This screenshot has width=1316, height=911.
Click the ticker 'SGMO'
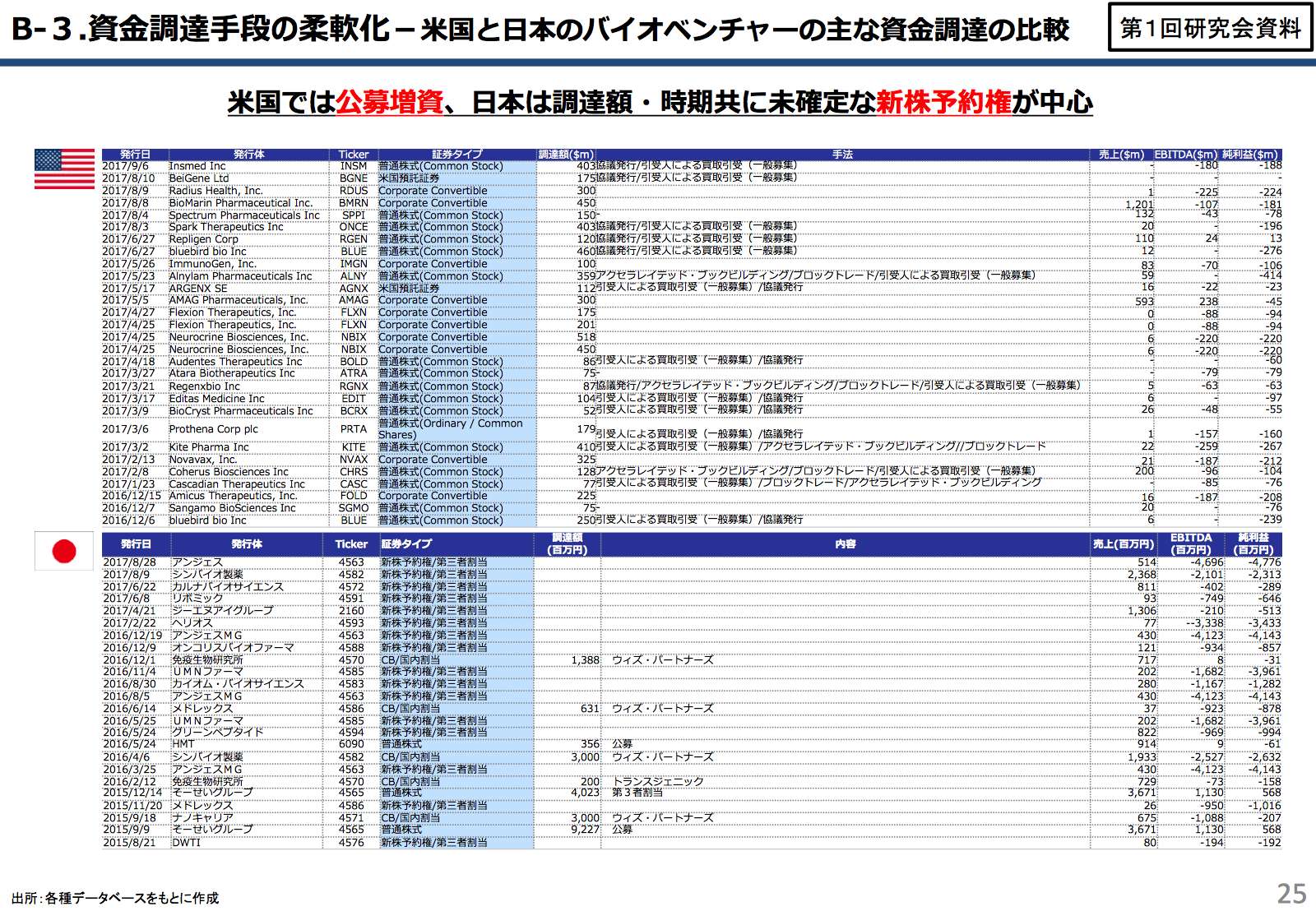354,508
